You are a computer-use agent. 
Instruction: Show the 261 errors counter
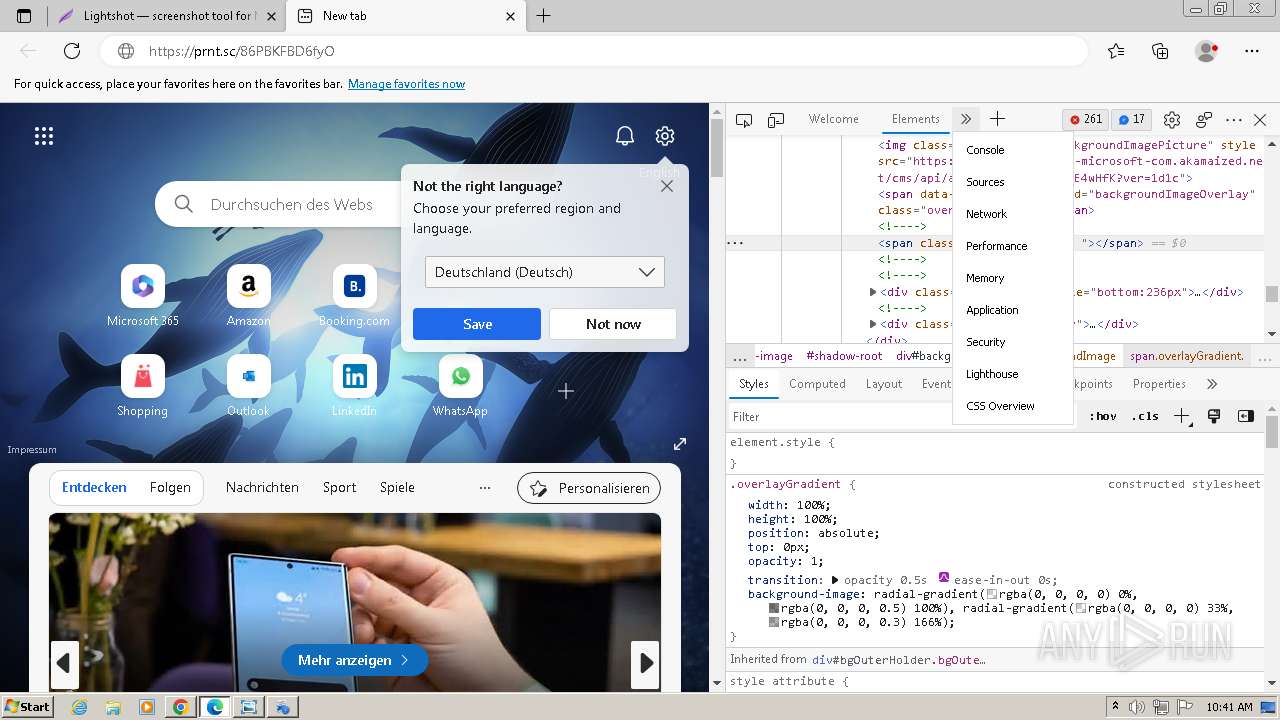[x=1086, y=119]
